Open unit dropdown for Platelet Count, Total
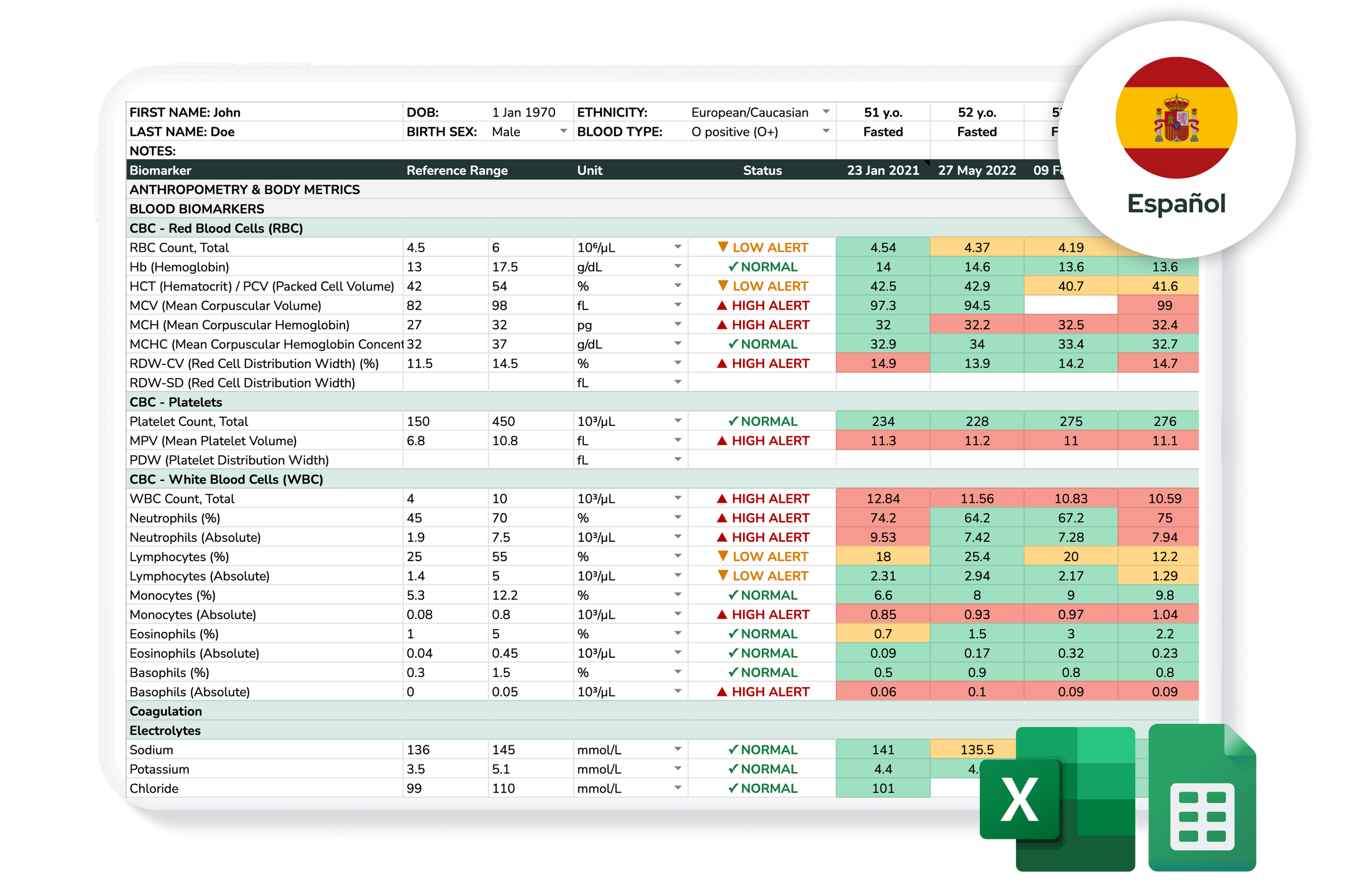 (678, 421)
